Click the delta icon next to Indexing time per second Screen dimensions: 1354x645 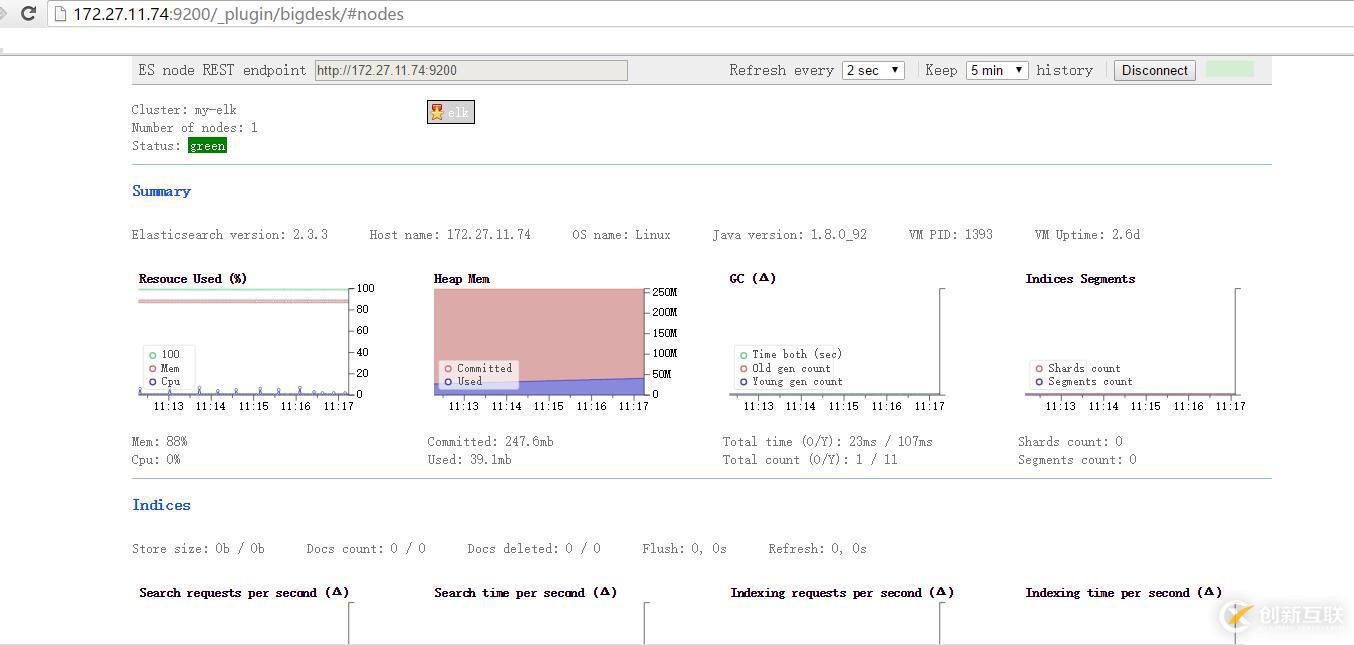tap(1209, 591)
